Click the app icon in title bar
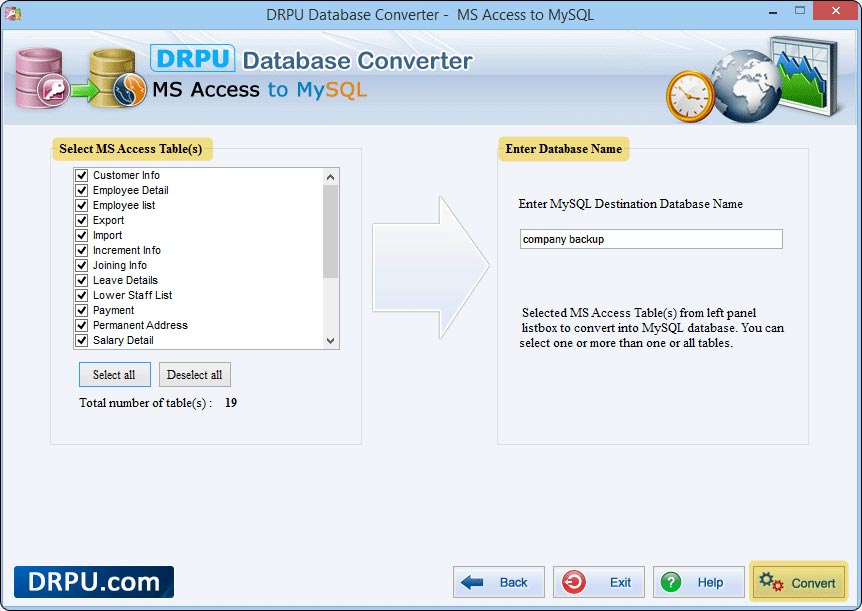Image resolution: width=862 pixels, height=611 pixels. [12, 13]
